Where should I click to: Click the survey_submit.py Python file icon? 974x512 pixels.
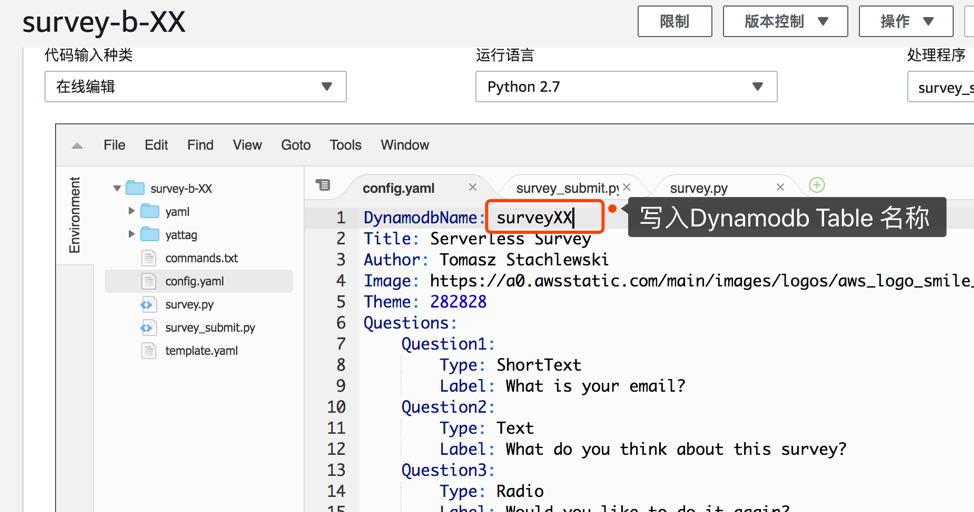click(148, 327)
